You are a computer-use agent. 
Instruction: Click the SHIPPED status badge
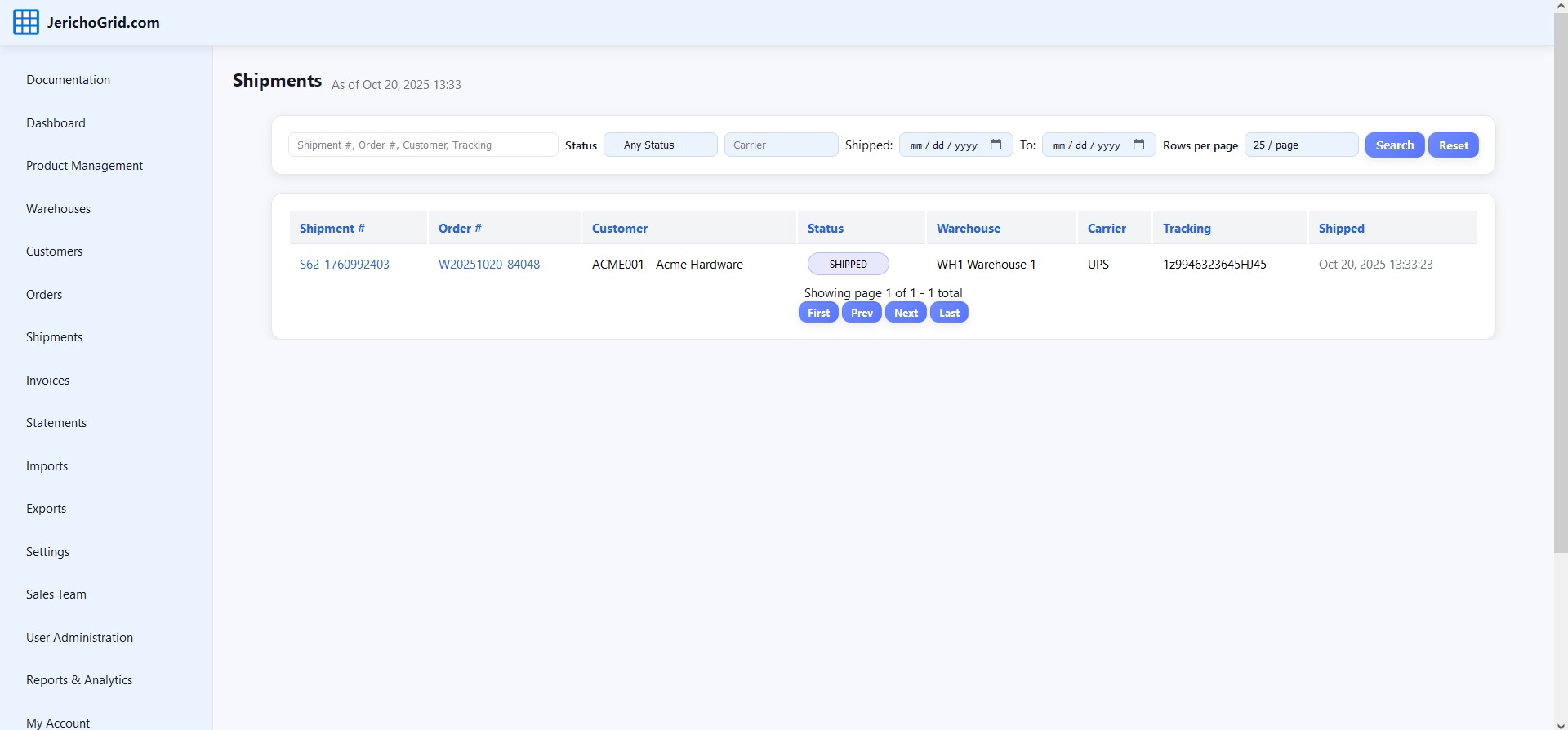click(848, 265)
